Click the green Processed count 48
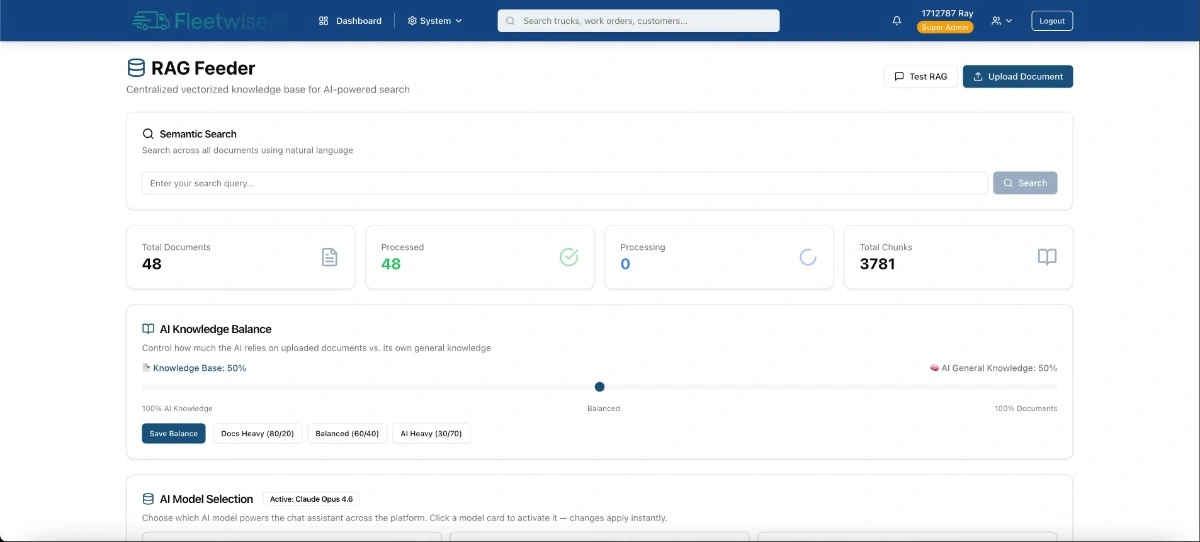This screenshot has width=1200, height=542. 391,264
